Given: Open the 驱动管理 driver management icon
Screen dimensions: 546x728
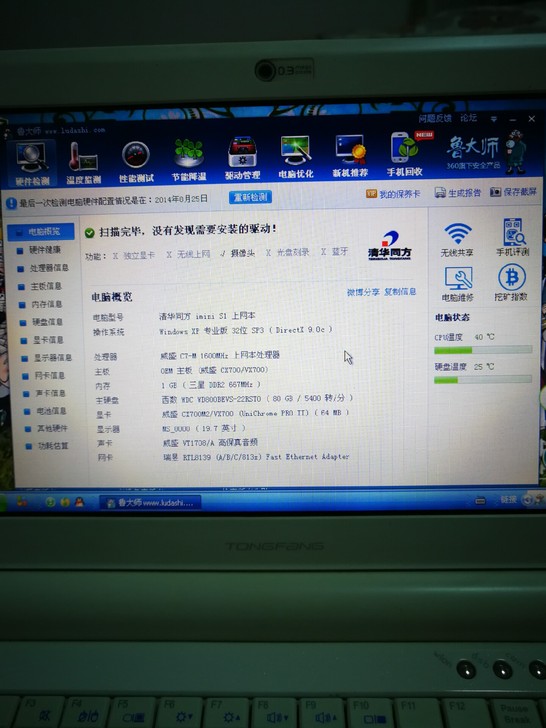Looking at the screenshot, I should tap(242, 158).
